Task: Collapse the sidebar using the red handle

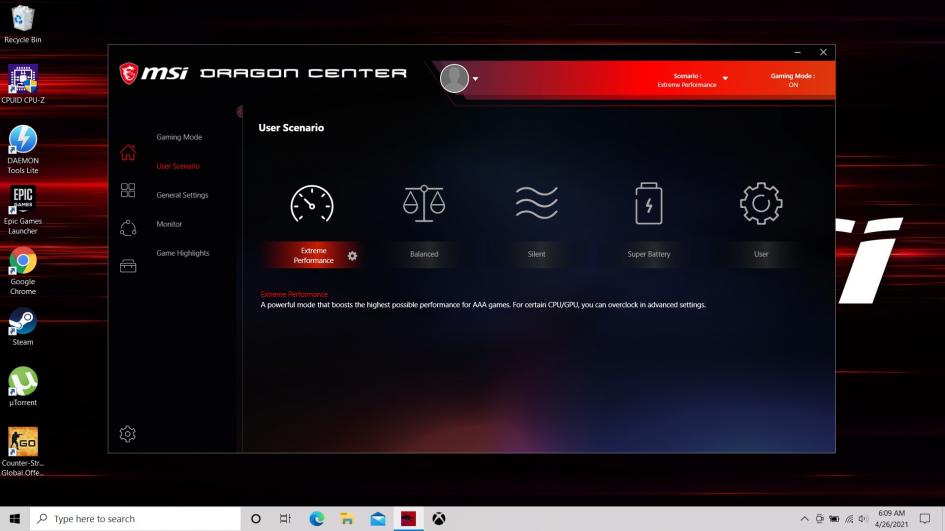Action: point(240,112)
